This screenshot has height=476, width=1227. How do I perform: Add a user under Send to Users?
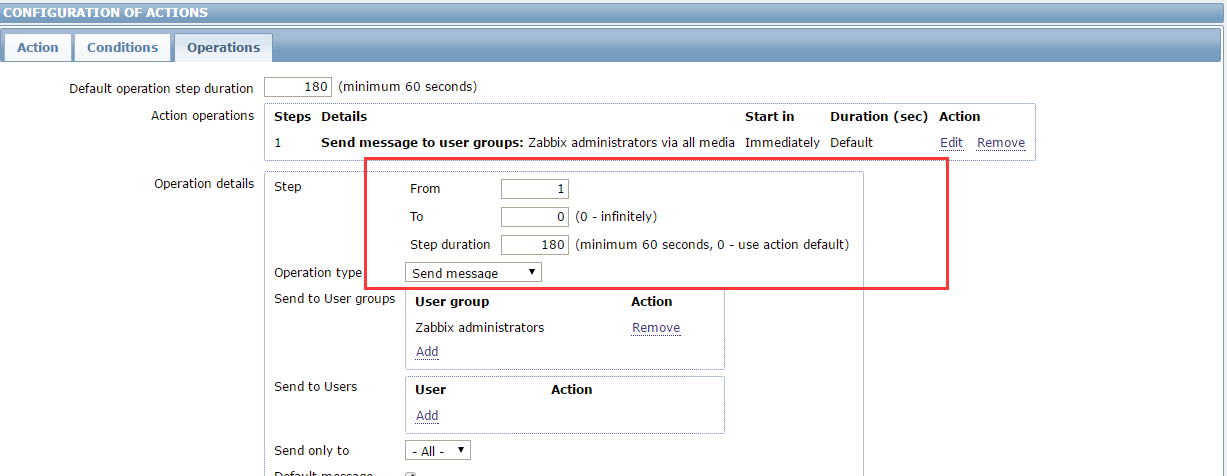(427, 416)
